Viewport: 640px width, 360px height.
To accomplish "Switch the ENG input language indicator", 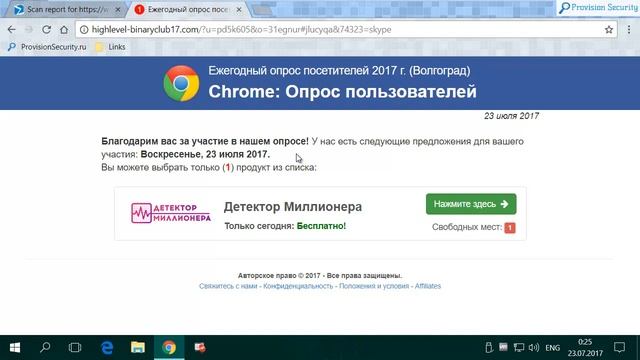I will [552, 348].
